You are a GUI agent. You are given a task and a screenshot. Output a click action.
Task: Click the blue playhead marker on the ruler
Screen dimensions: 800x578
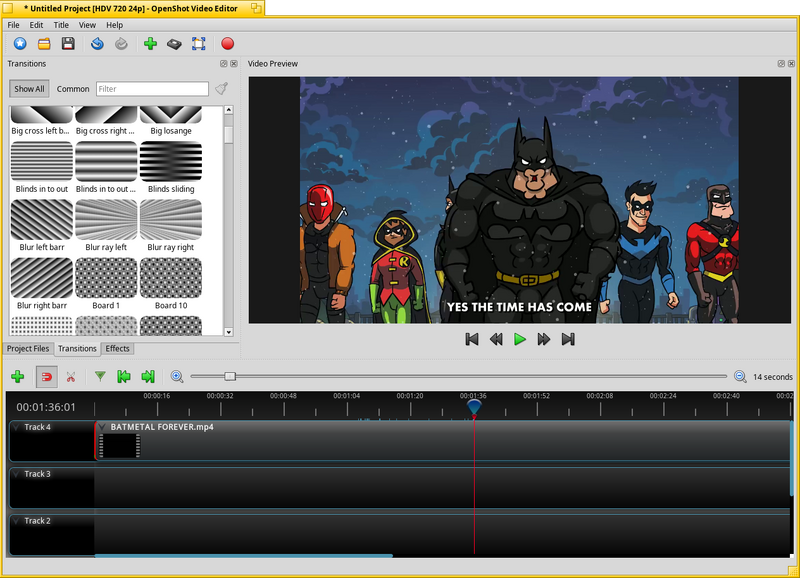click(474, 407)
